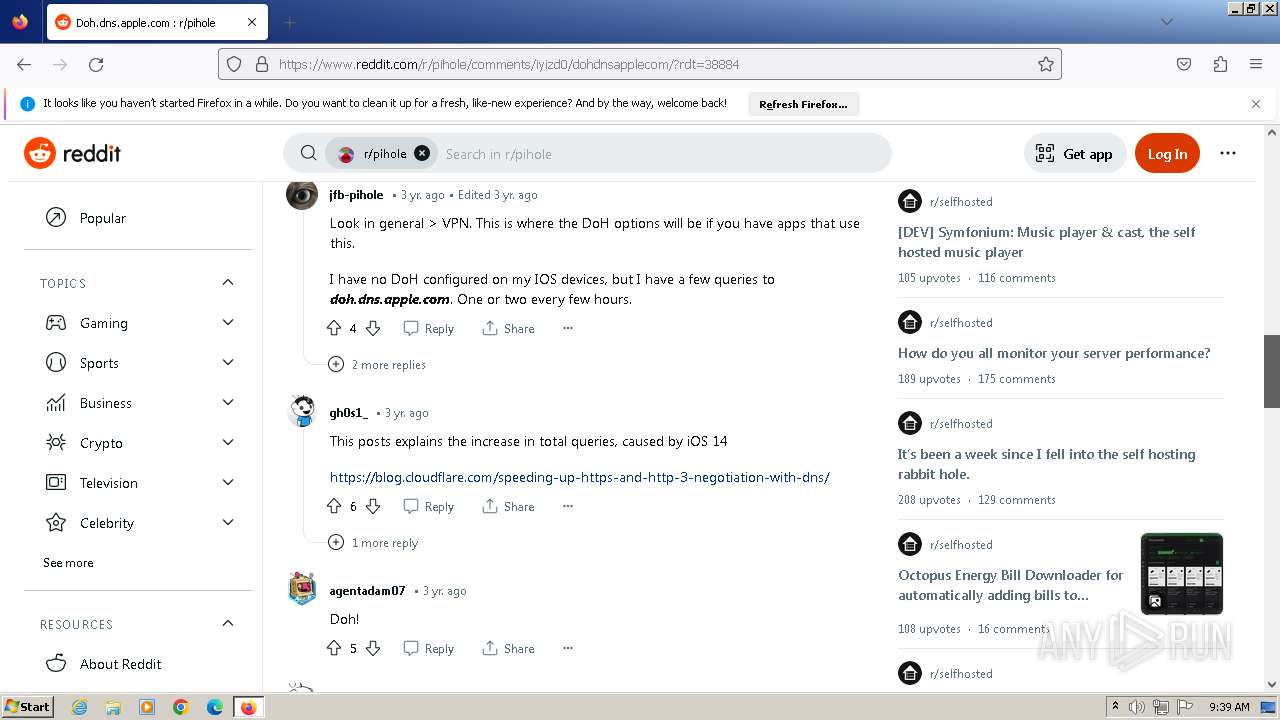The image size is (1280, 720).
Task: Open gh0s1_ user profile name
Action: point(349,412)
